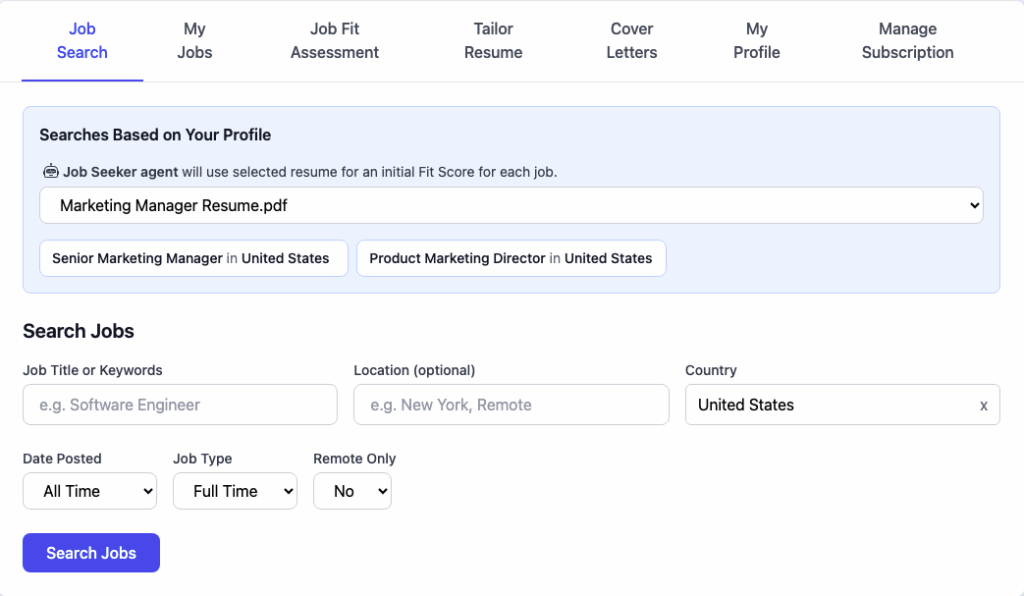The width and height of the screenshot is (1024, 596).
Task: Open the My Profile tab
Action: click(x=756, y=40)
